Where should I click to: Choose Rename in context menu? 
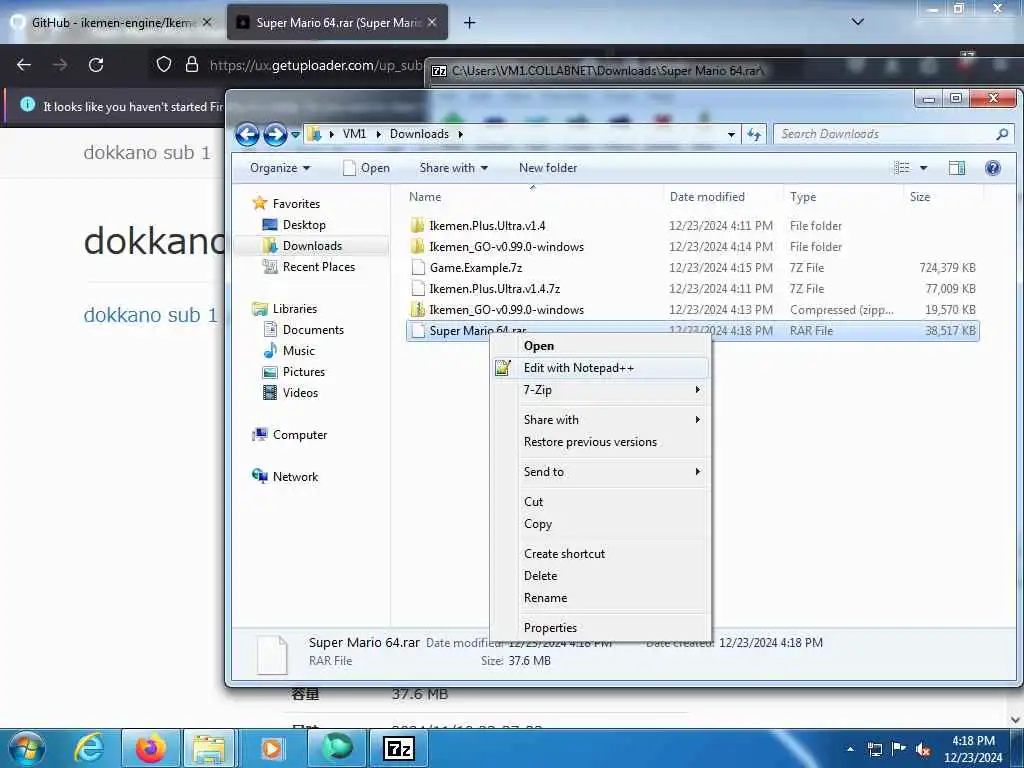pyautogui.click(x=600, y=598)
